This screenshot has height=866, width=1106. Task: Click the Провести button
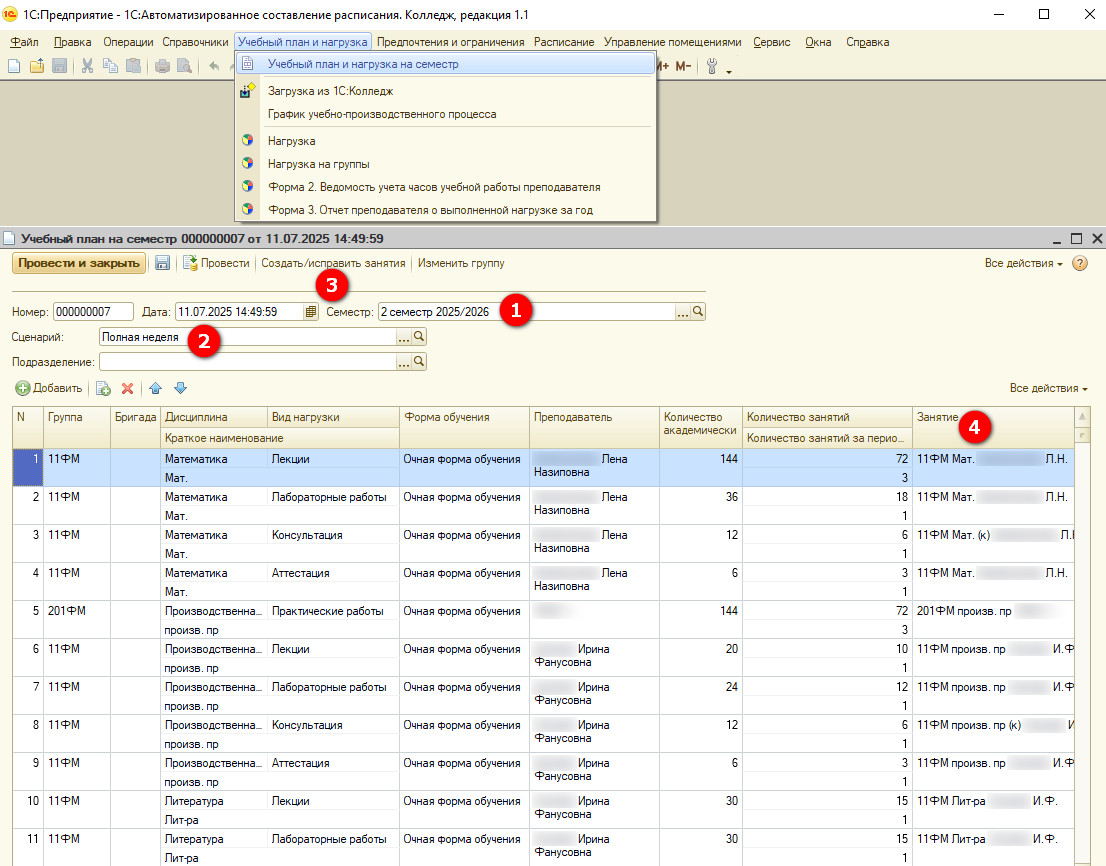(x=217, y=263)
